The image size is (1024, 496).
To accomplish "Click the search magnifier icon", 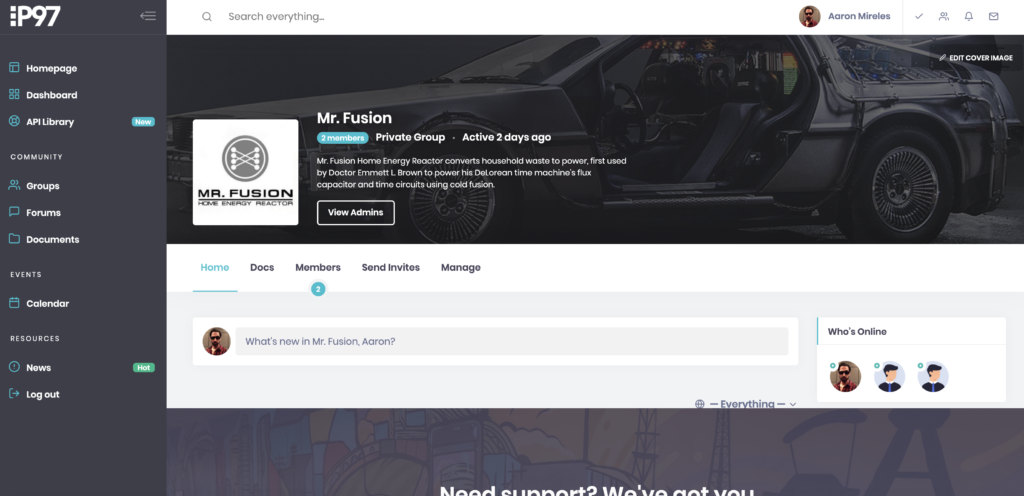I will pyautogui.click(x=207, y=17).
